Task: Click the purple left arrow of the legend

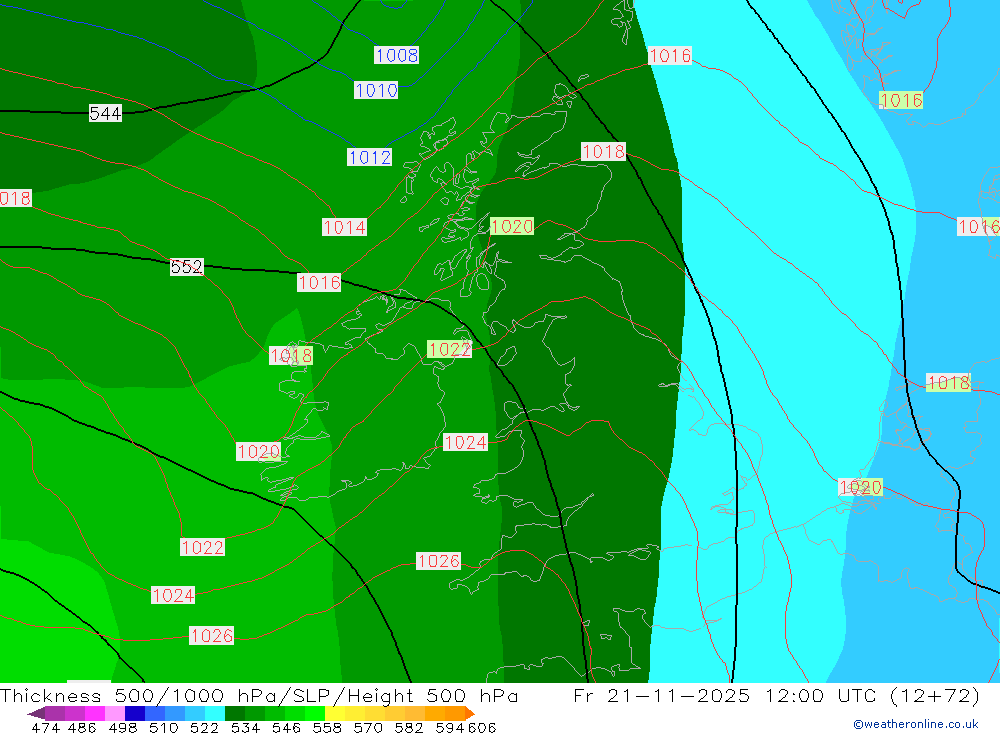Action: pyautogui.click(x=36, y=713)
